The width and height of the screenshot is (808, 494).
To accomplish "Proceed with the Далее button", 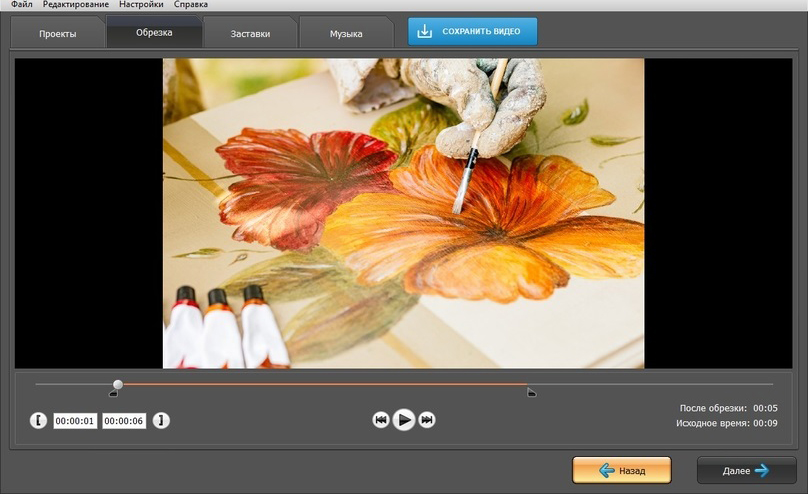I will coord(746,470).
